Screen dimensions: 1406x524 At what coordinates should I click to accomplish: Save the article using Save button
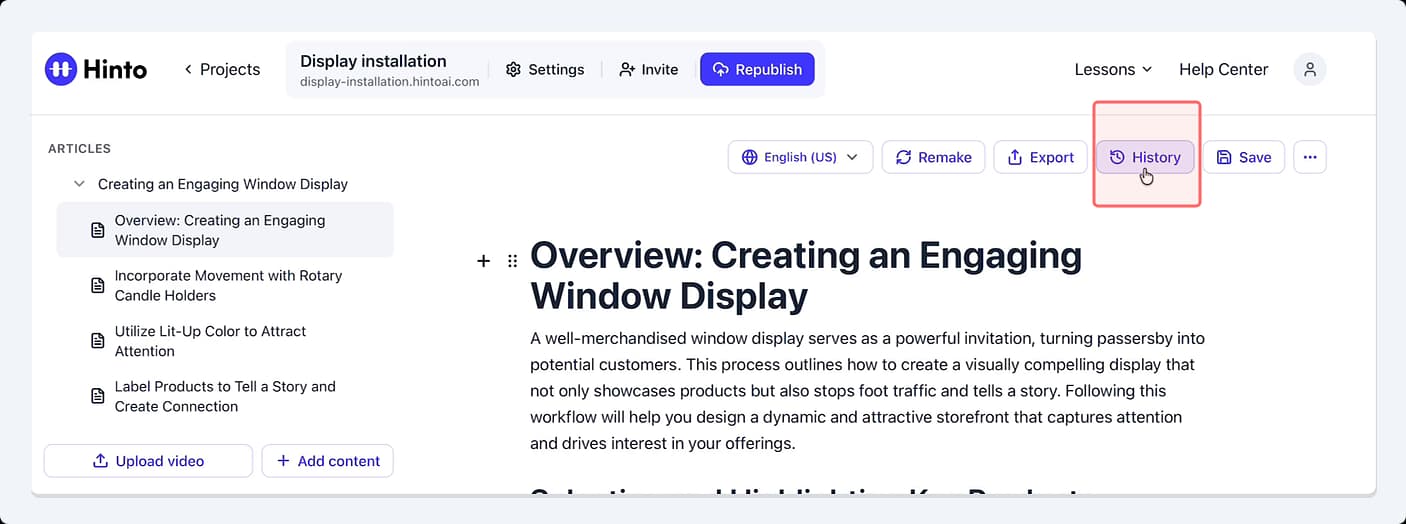click(x=1244, y=157)
